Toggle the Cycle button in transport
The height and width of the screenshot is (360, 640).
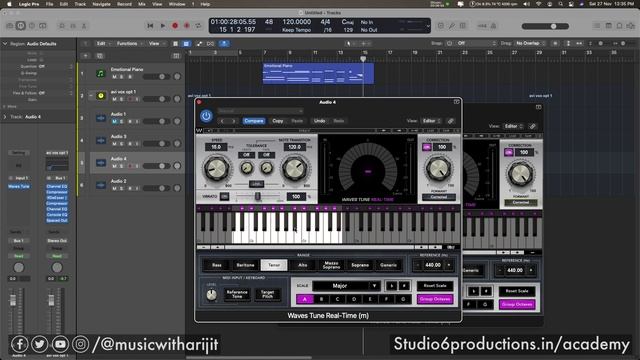[198, 26]
